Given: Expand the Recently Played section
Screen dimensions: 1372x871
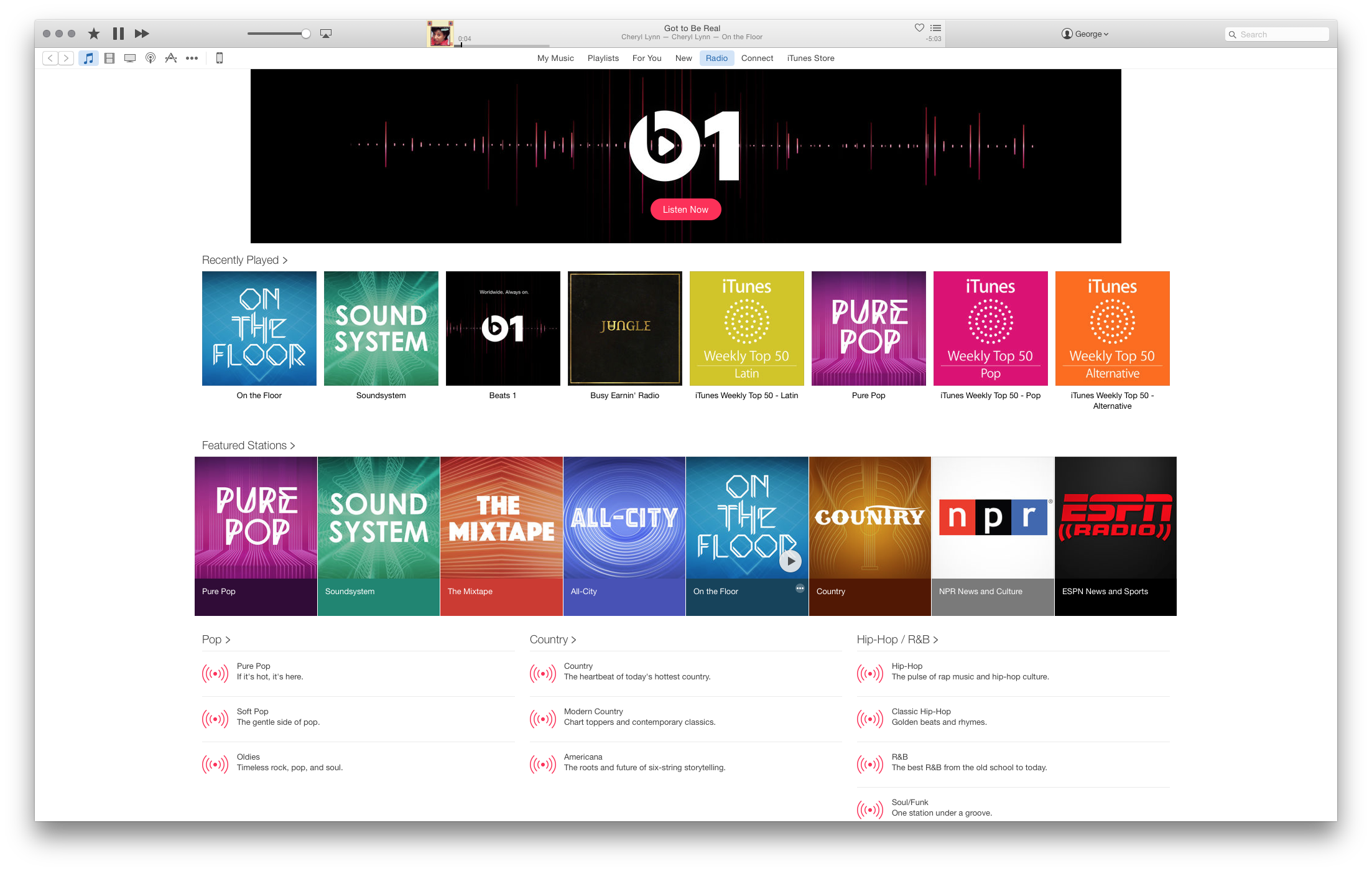Looking at the screenshot, I should click(x=244, y=260).
